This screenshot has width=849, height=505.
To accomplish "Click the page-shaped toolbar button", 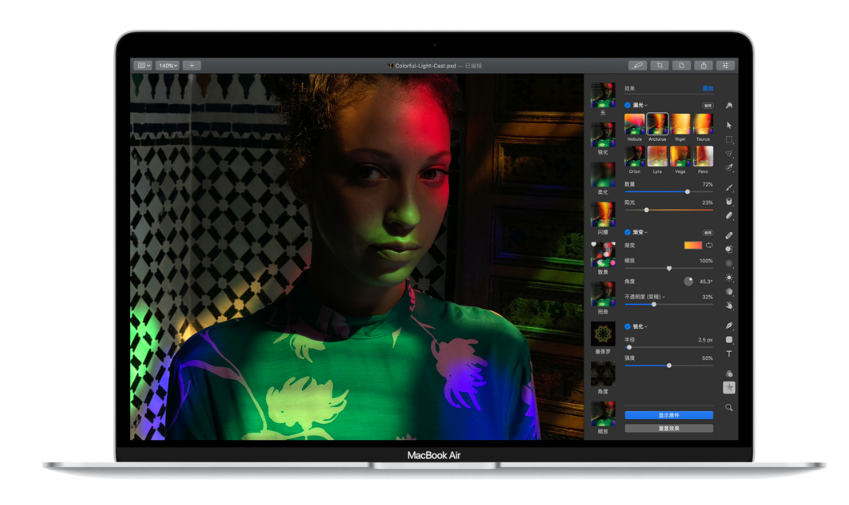I will click(x=681, y=65).
